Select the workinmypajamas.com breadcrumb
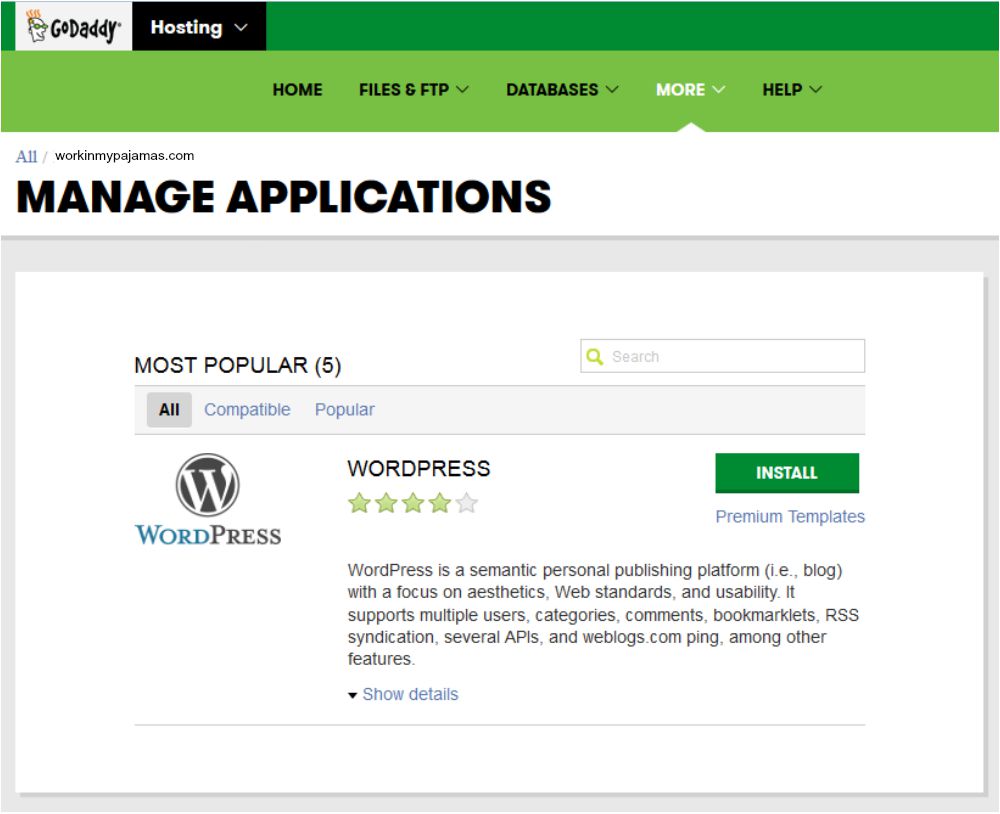The image size is (1000, 814). (x=124, y=156)
